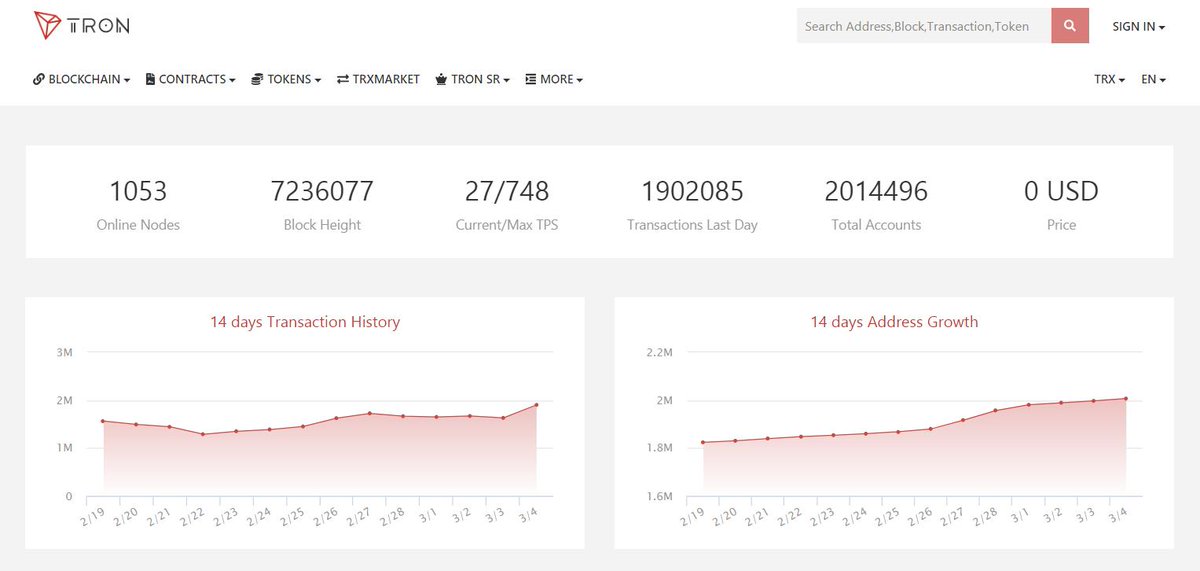The height and width of the screenshot is (571, 1200).
Task: Open the CONTRACTS menu
Action: tap(191, 79)
